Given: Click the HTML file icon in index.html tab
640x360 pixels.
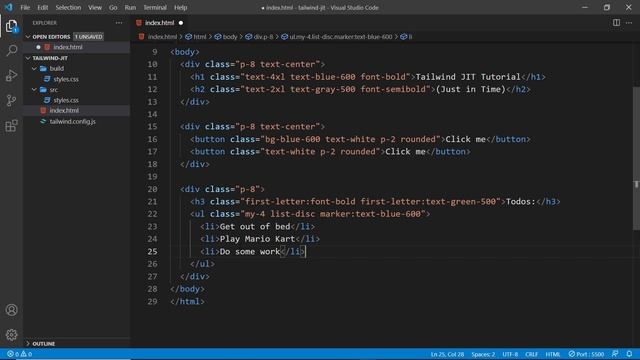Looking at the screenshot, I should click(139, 23).
